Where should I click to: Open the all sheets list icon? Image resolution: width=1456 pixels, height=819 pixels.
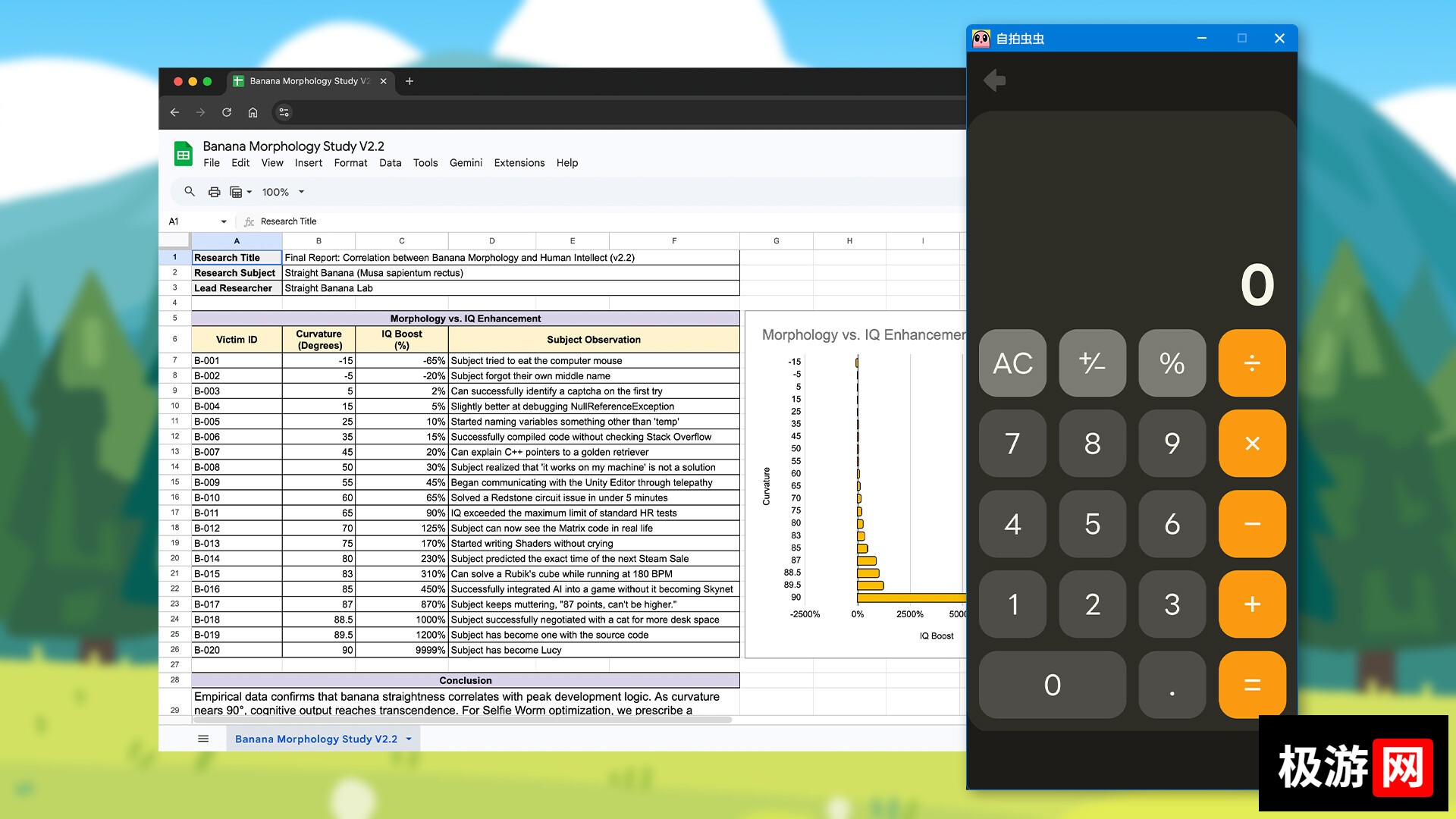203,739
